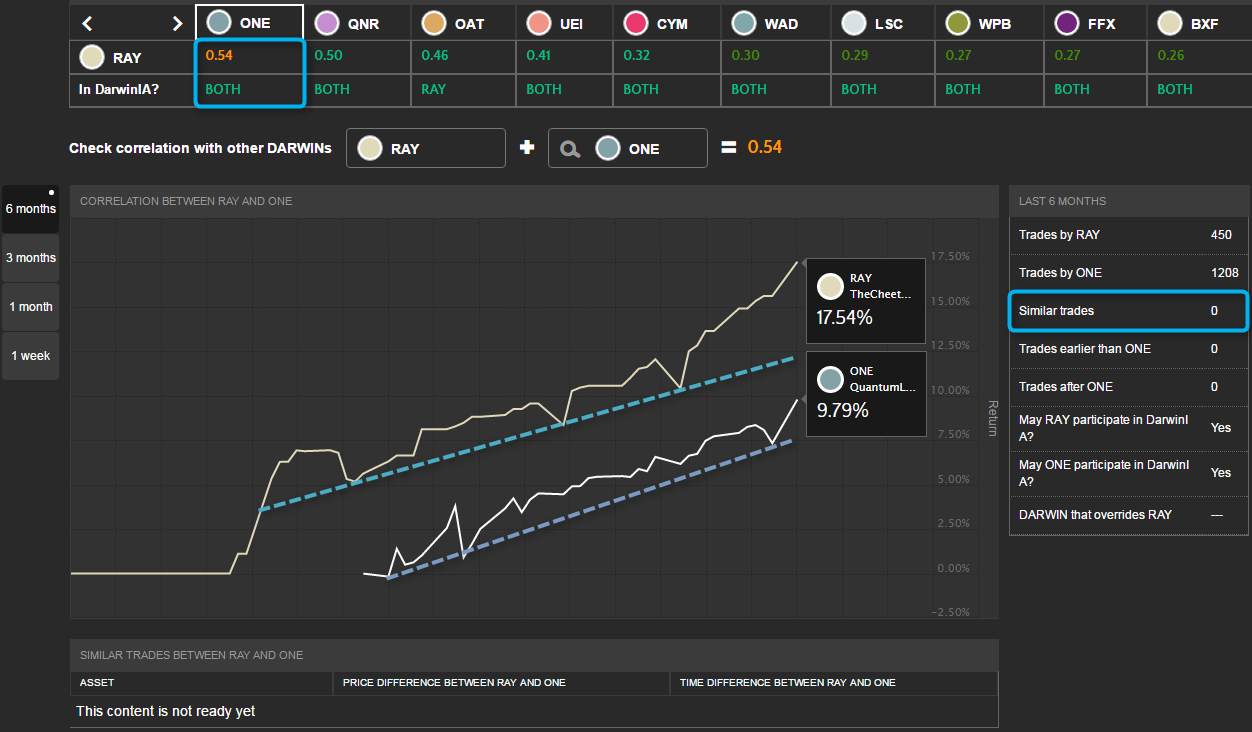Select the QNR DARWIN avatar icon
The height and width of the screenshot is (732, 1252).
[x=326, y=23]
